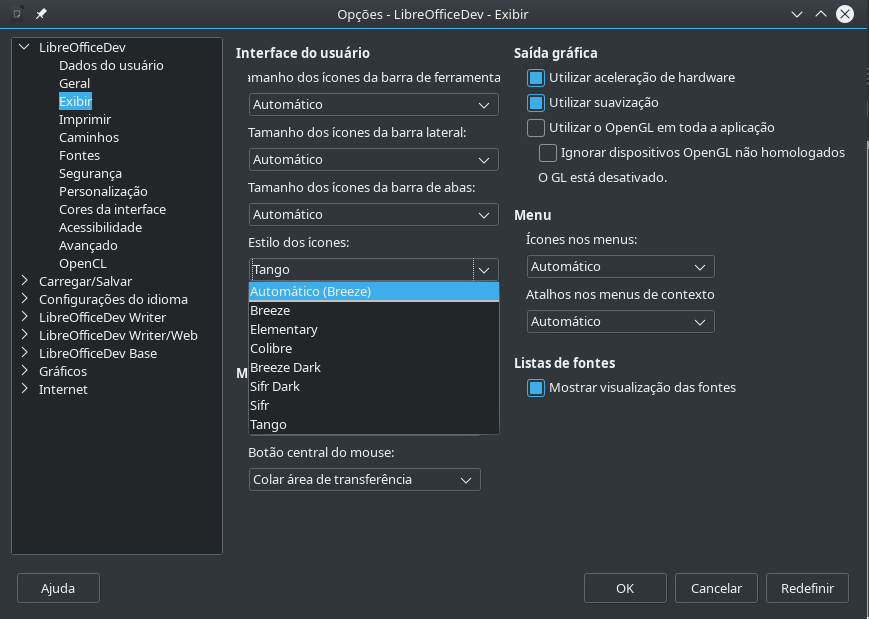The width and height of the screenshot is (869, 619).
Task: Click 'O GL está desativado.' status text
Action: [602, 177]
